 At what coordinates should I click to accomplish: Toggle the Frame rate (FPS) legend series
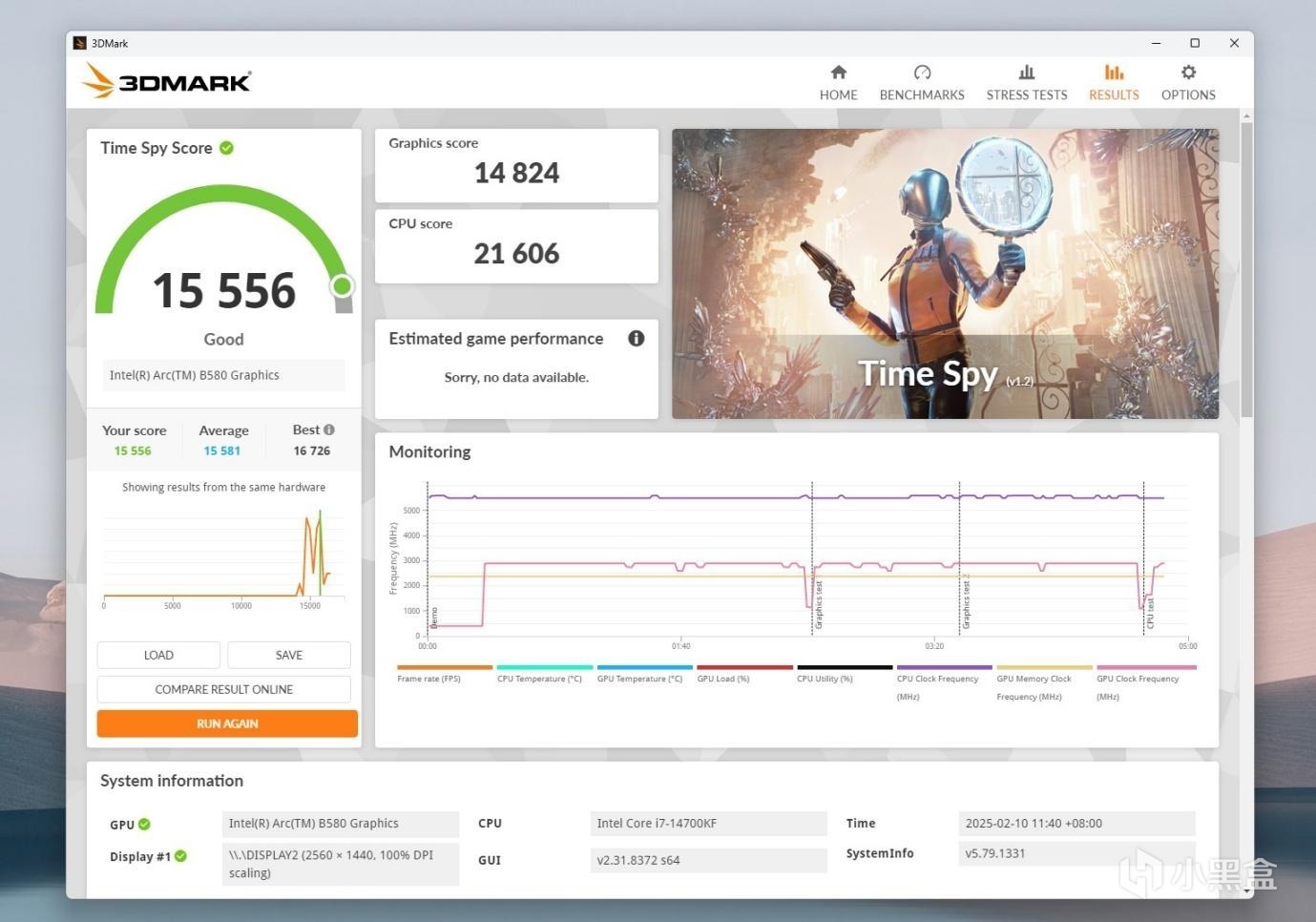(x=444, y=675)
